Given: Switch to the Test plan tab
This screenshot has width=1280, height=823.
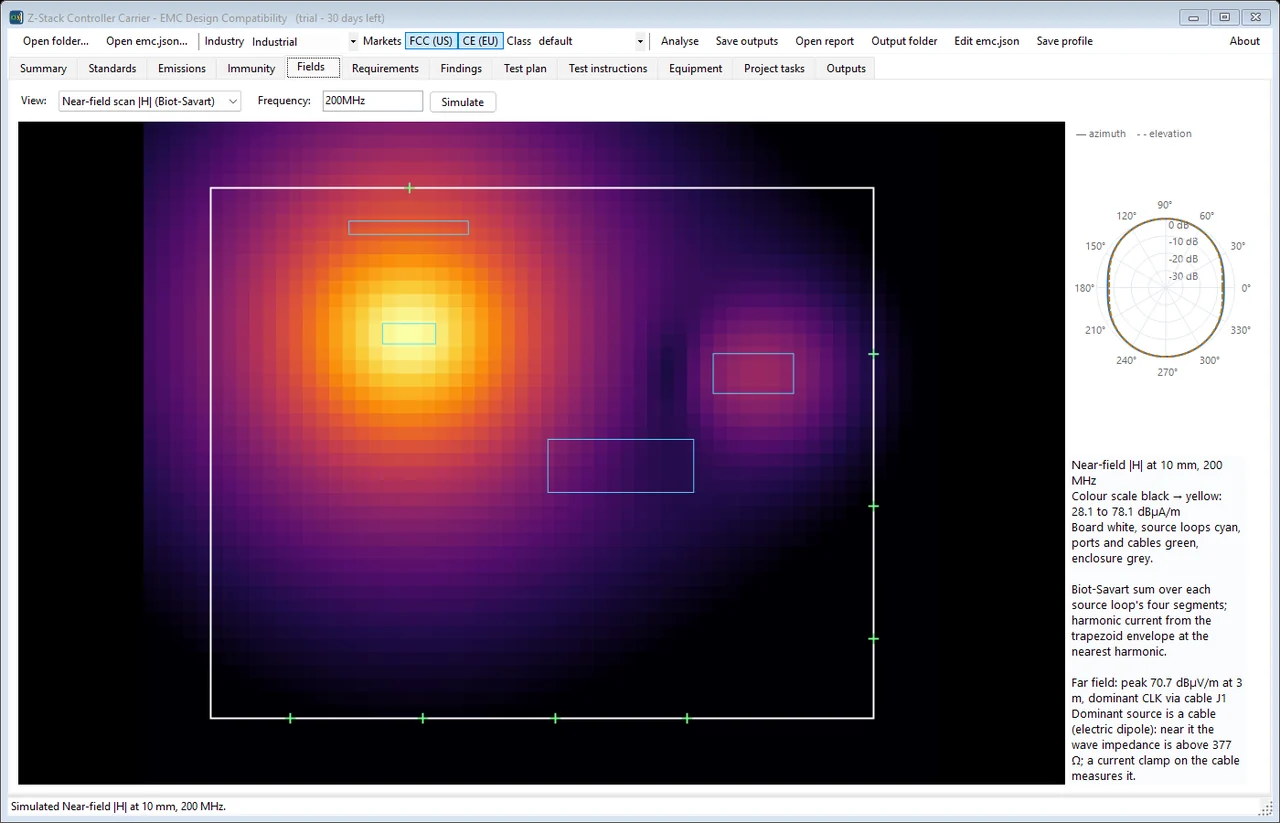Looking at the screenshot, I should coord(525,68).
